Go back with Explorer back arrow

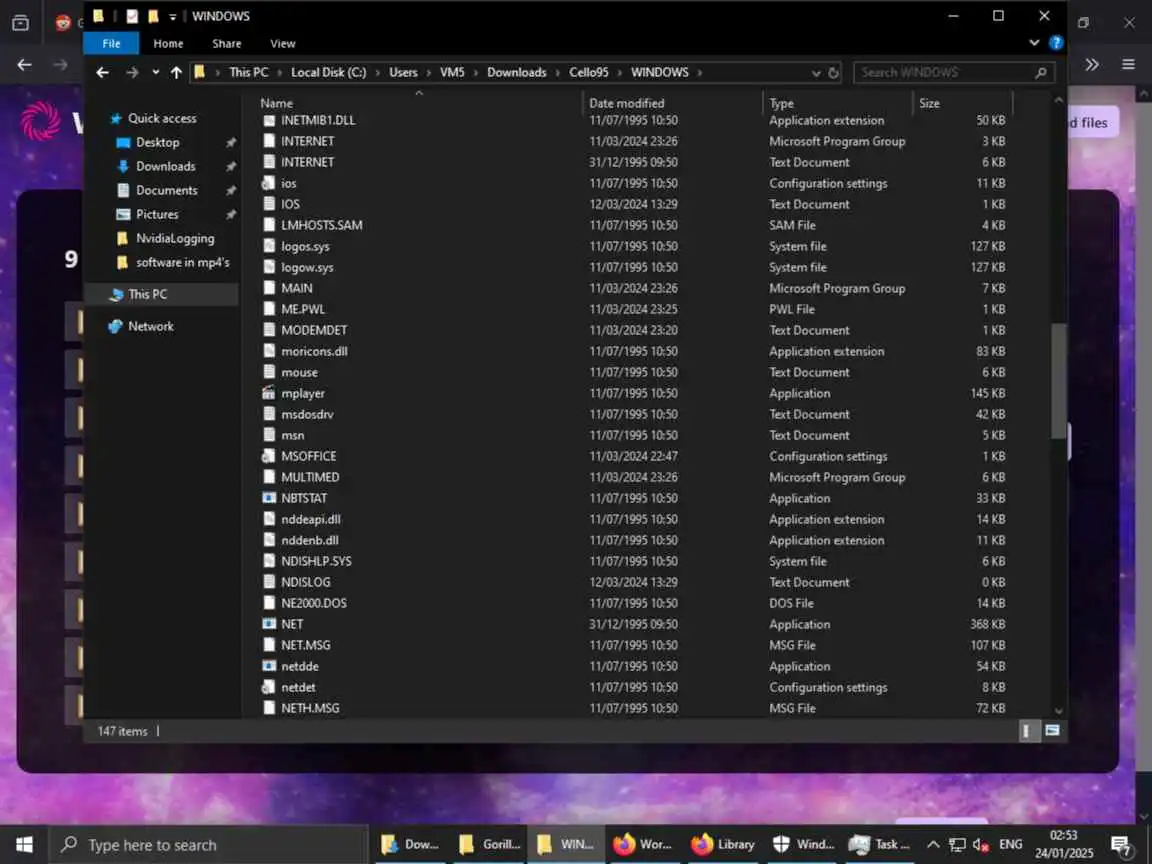click(102, 72)
